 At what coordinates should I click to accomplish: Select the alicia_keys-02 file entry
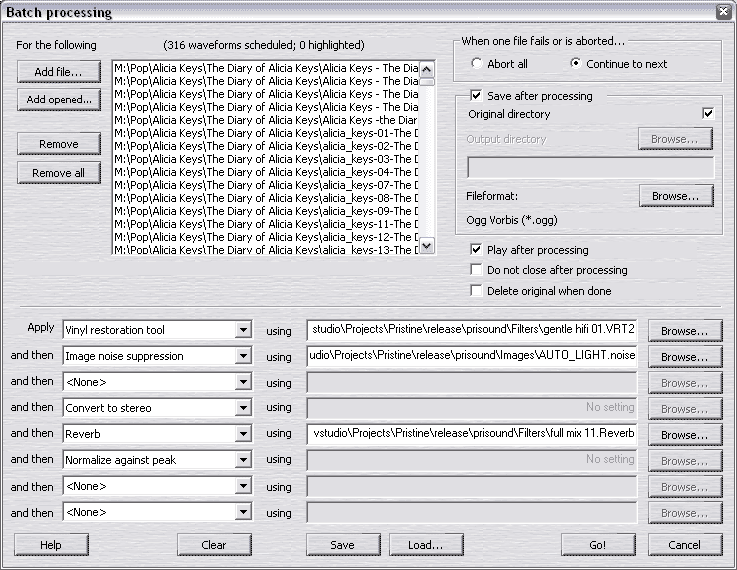coord(266,146)
